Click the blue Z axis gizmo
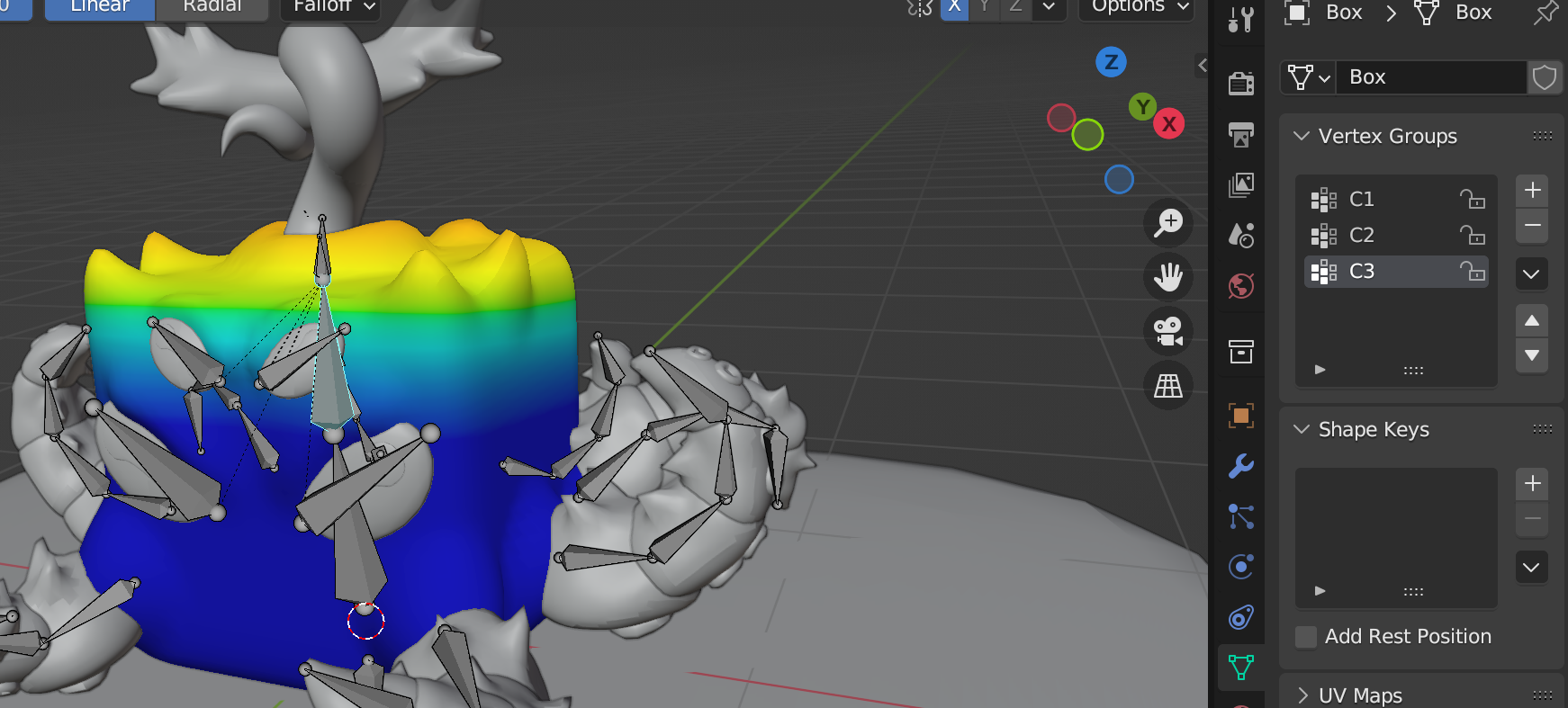 pyautogui.click(x=1112, y=62)
